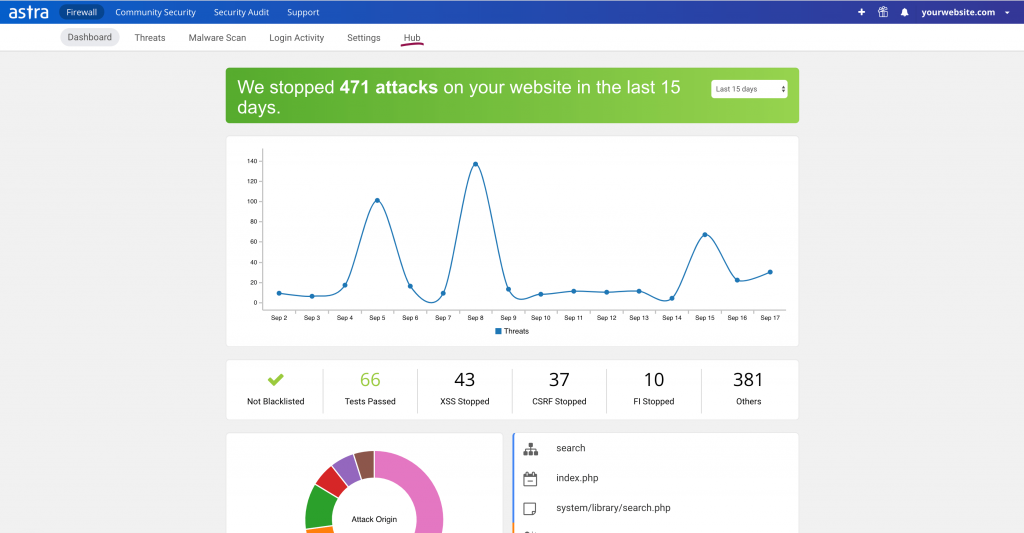Click the green Not Blacklisted checkmark
This screenshot has height=533, width=1024.
click(x=276, y=380)
